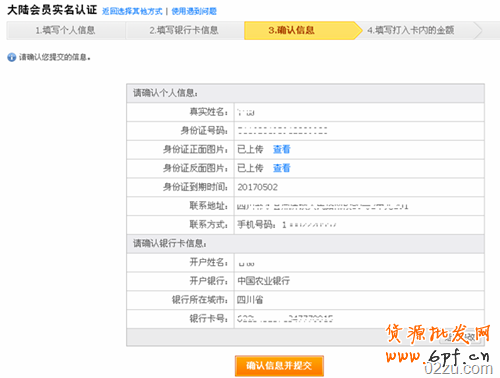This screenshot has width=500, height=378.
Task: Click the 身份证反面图片 label
Action: [x=195, y=168]
